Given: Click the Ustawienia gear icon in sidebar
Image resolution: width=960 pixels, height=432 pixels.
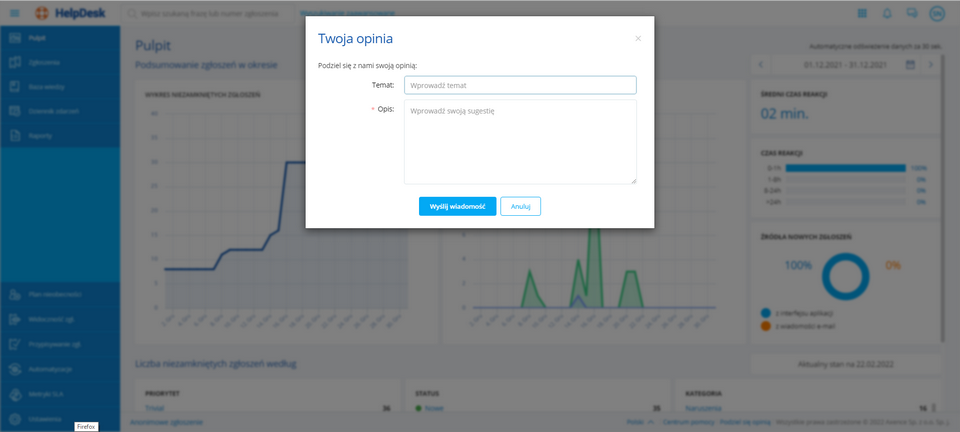Looking at the screenshot, I should [x=14, y=419].
